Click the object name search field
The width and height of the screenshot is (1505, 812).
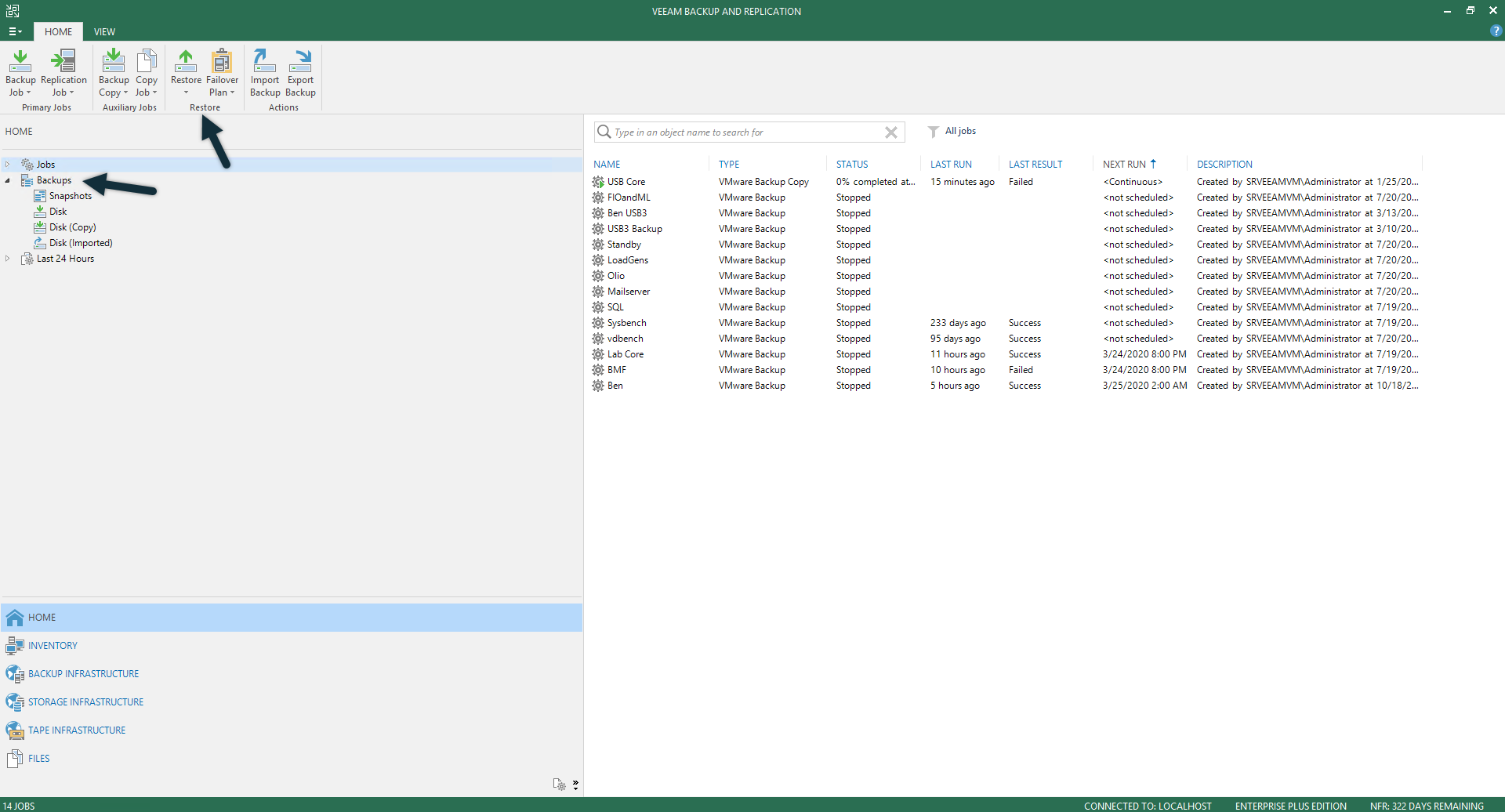click(x=745, y=132)
